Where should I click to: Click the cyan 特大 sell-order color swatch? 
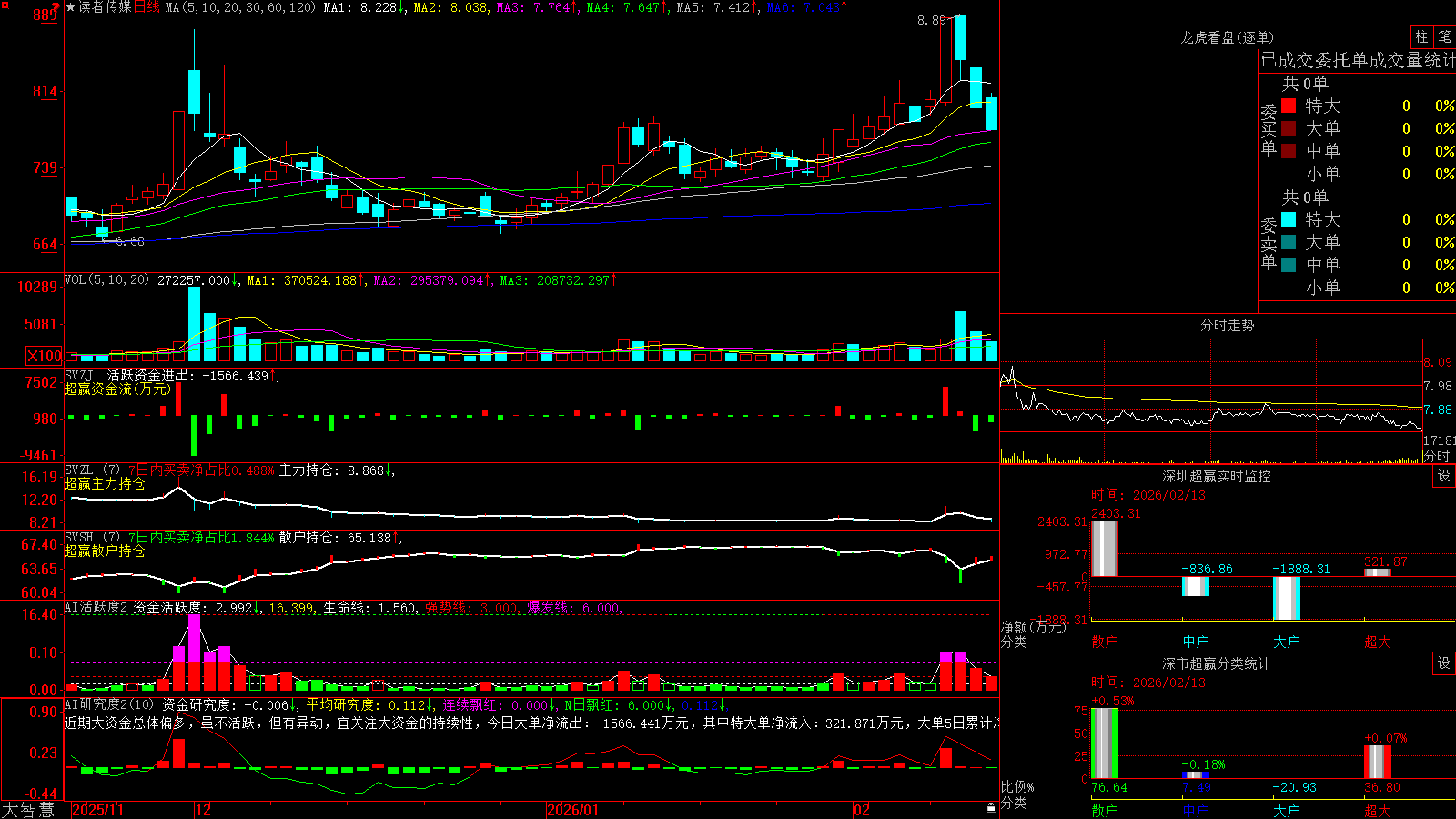[1289, 219]
